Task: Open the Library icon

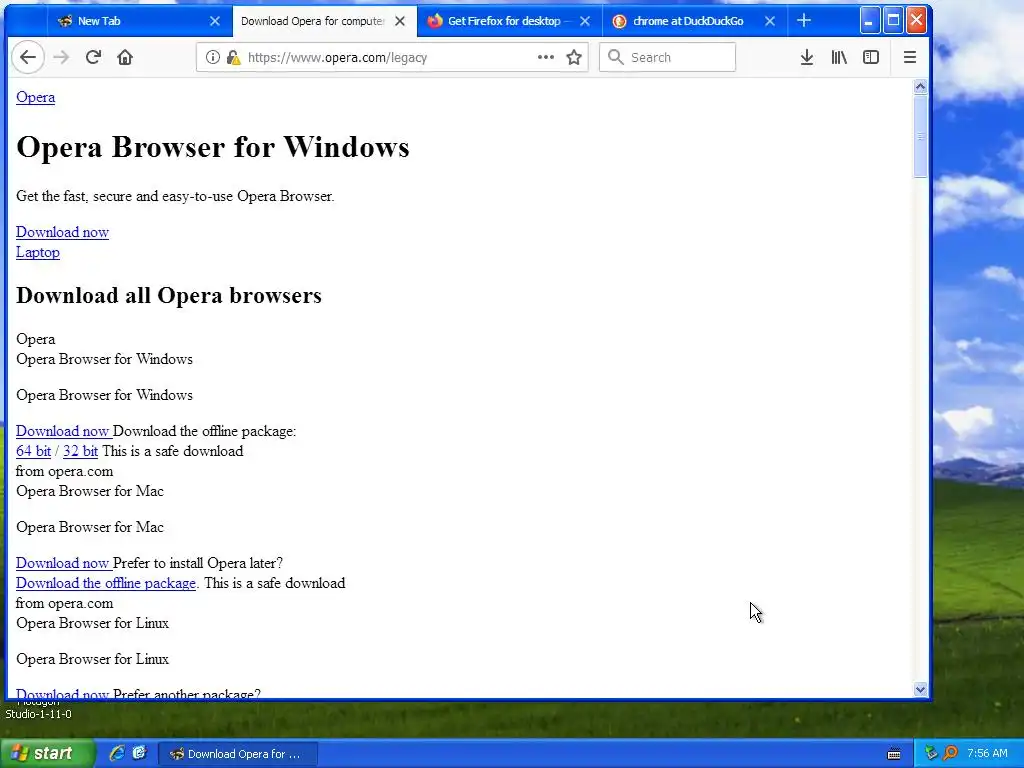Action: [839, 57]
